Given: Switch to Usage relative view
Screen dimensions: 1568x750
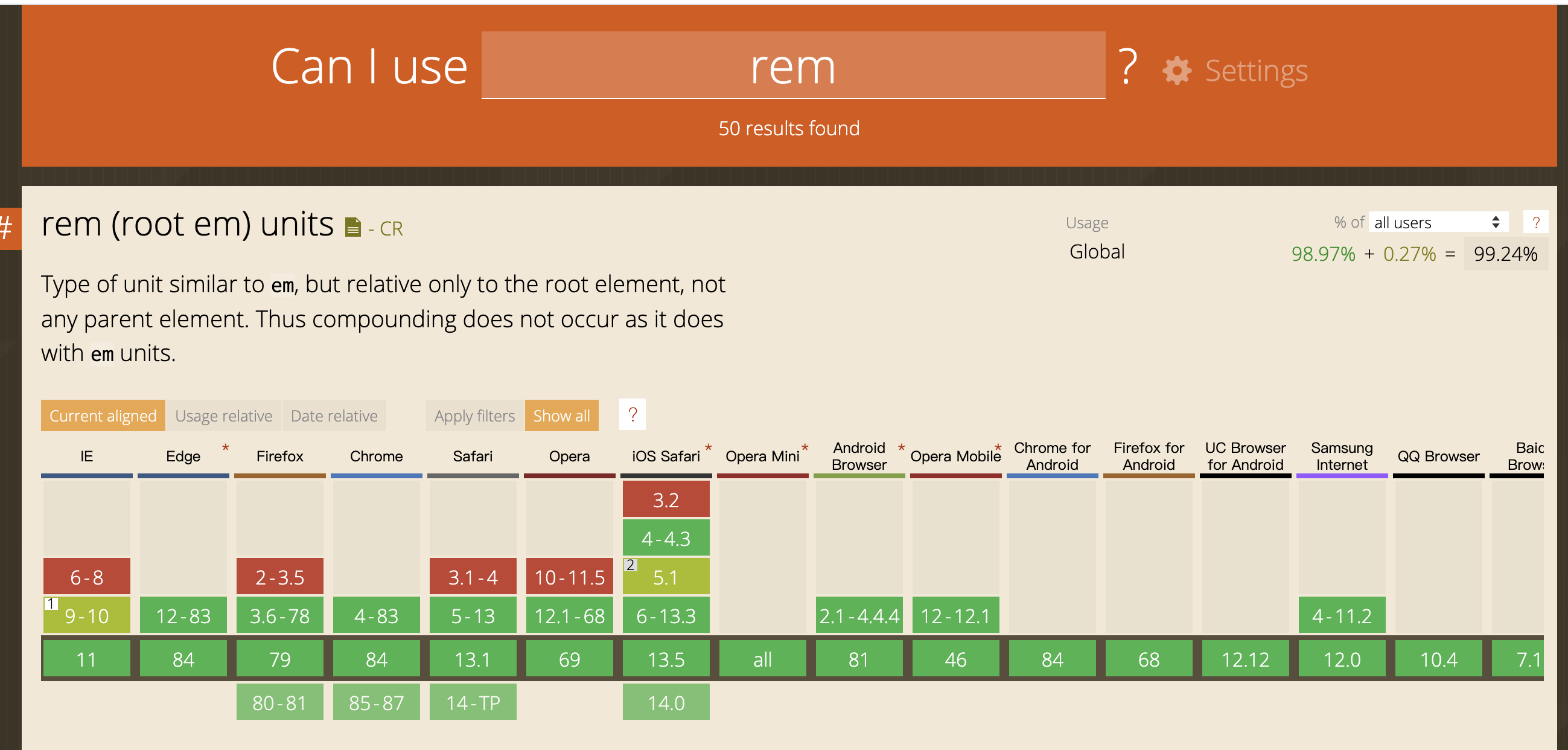Looking at the screenshot, I should (x=223, y=415).
